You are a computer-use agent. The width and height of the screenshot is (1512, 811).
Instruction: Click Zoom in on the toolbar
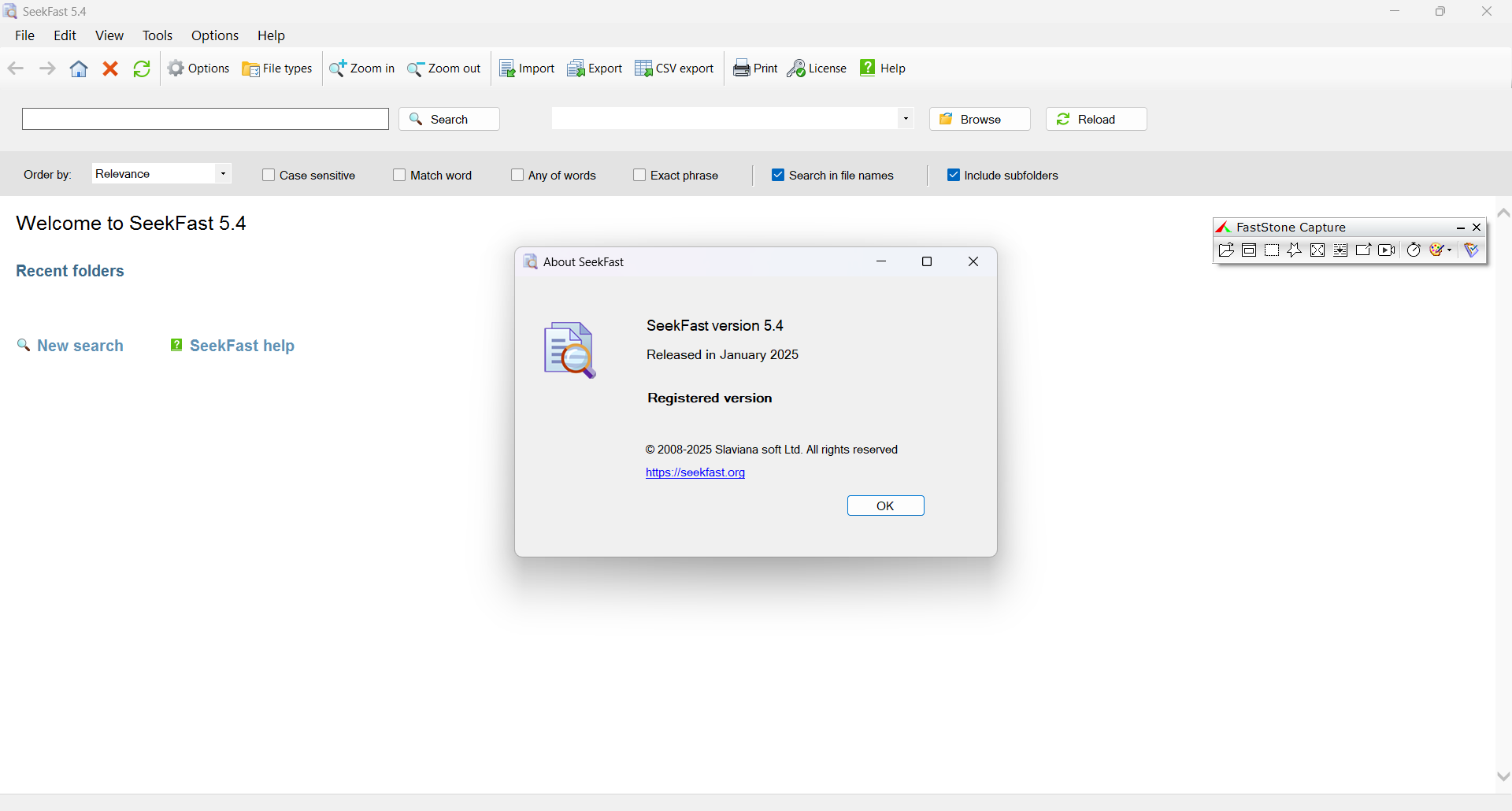362,69
